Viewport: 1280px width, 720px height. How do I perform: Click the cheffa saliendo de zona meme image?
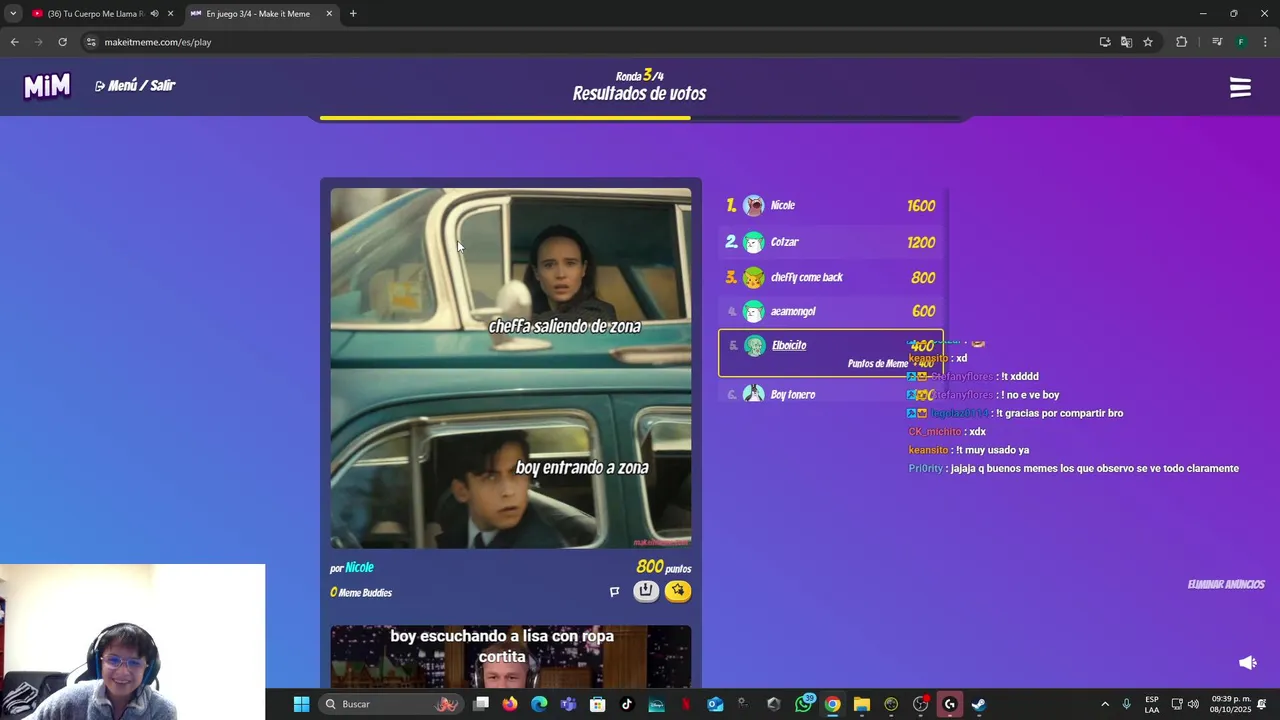511,368
